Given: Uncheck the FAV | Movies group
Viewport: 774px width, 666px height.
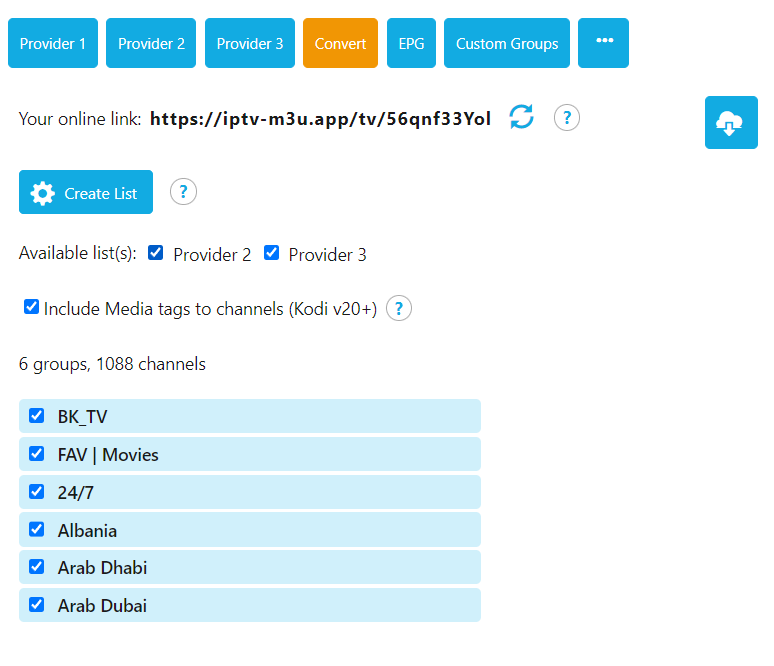Looking at the screenshot, I should point(37,454).
